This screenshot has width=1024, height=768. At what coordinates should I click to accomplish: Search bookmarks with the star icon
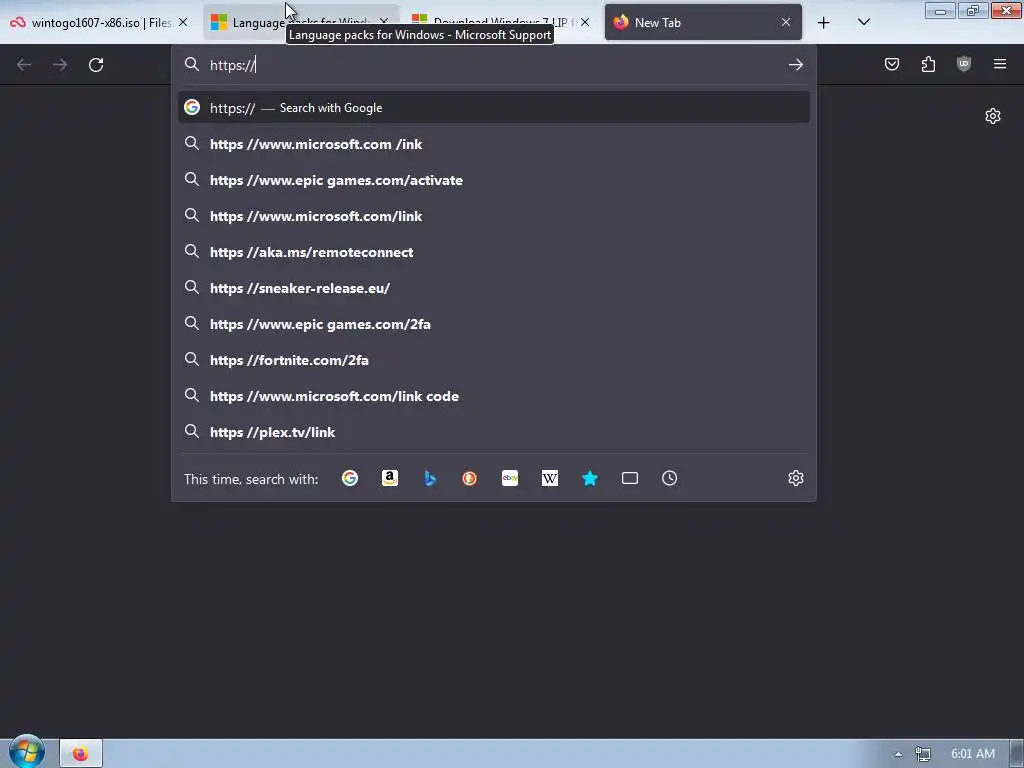click(590, 479)
